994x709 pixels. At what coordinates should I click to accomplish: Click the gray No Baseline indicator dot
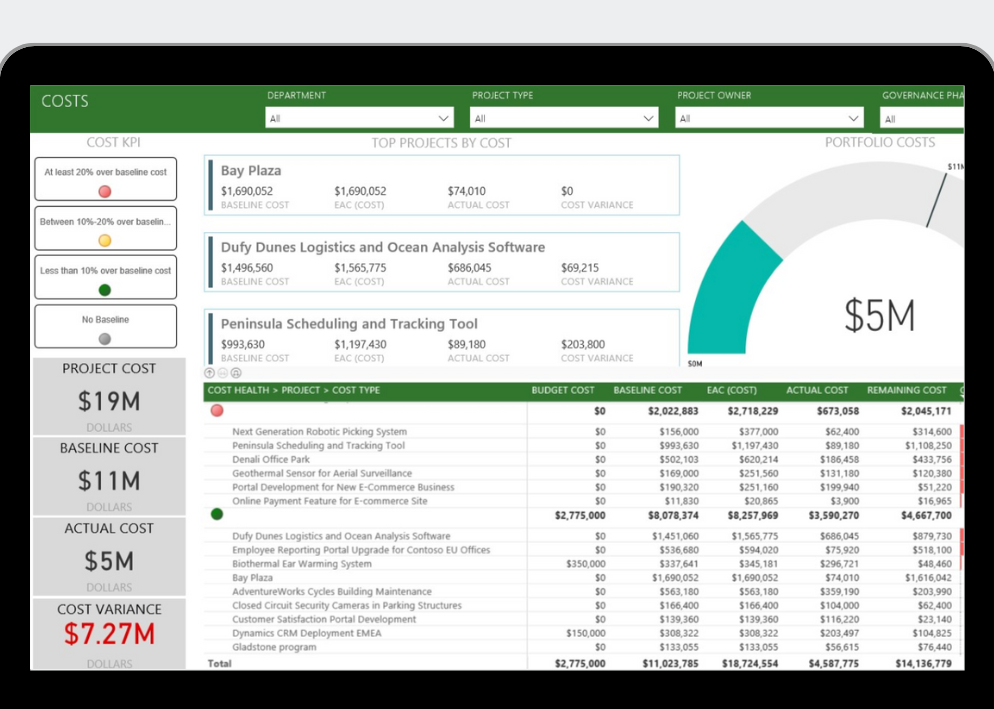point(105,339)
